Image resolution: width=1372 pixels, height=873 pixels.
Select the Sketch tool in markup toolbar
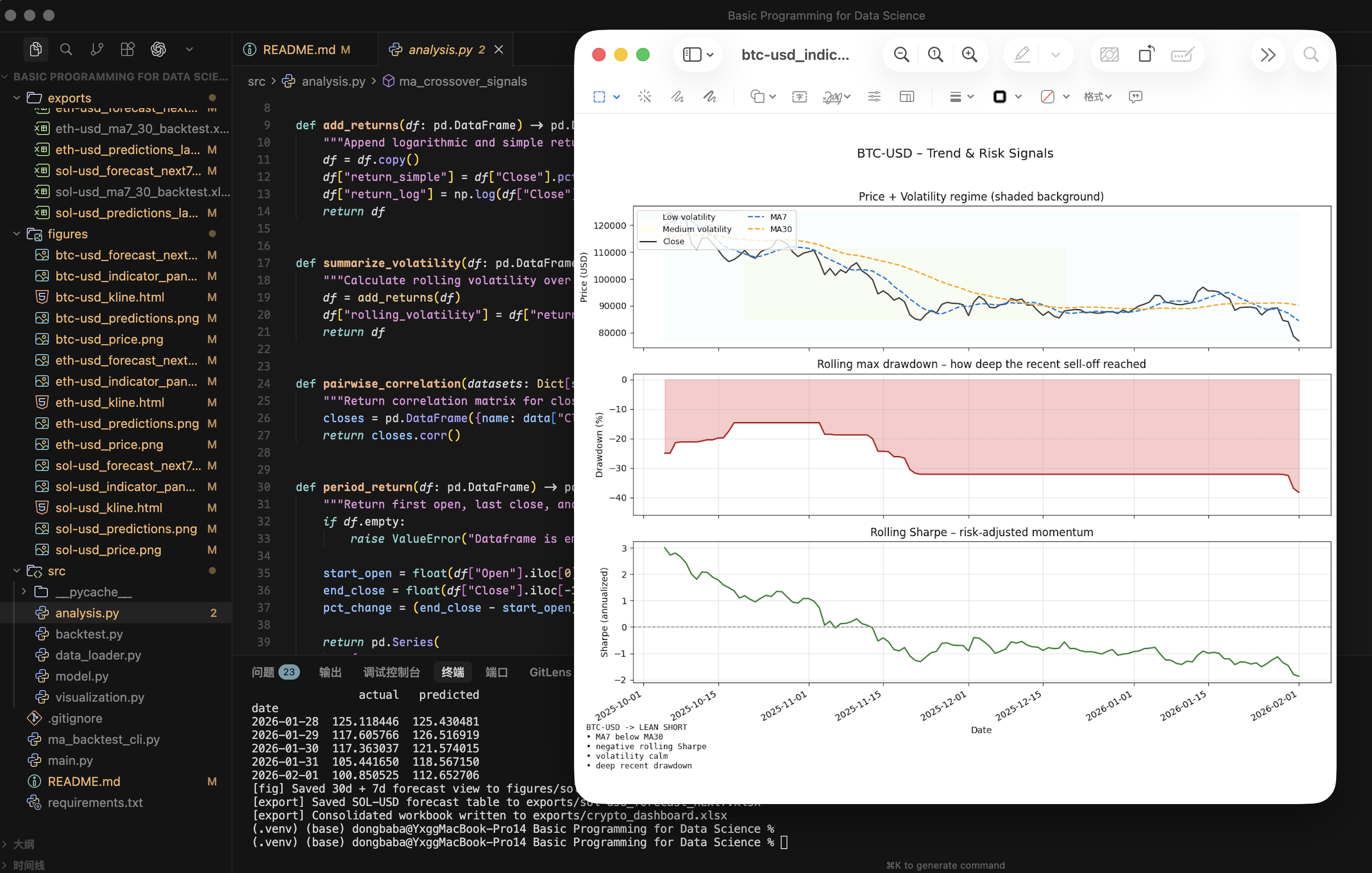click(x=677, y=97)
